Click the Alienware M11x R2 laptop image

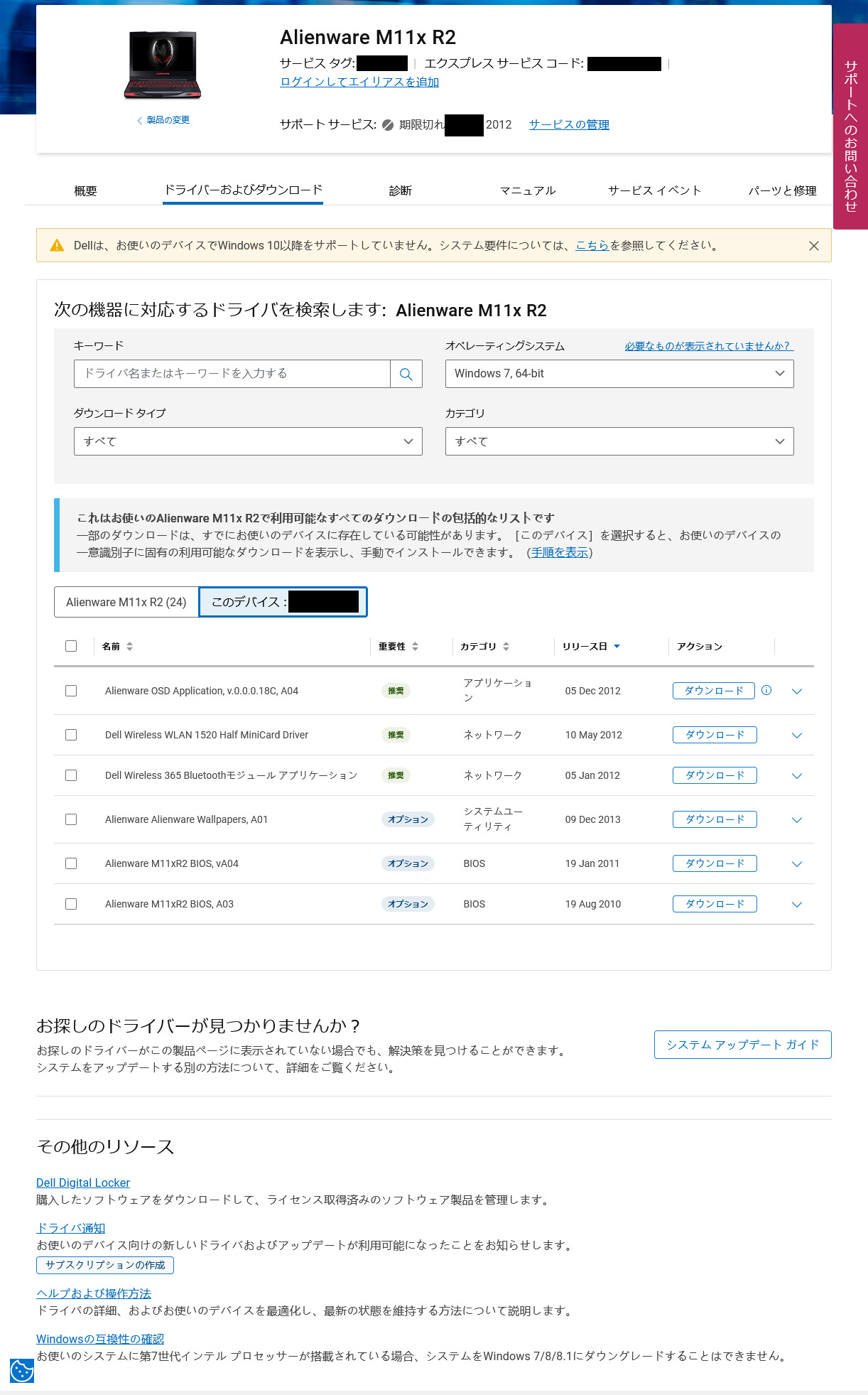coord(163,65)
